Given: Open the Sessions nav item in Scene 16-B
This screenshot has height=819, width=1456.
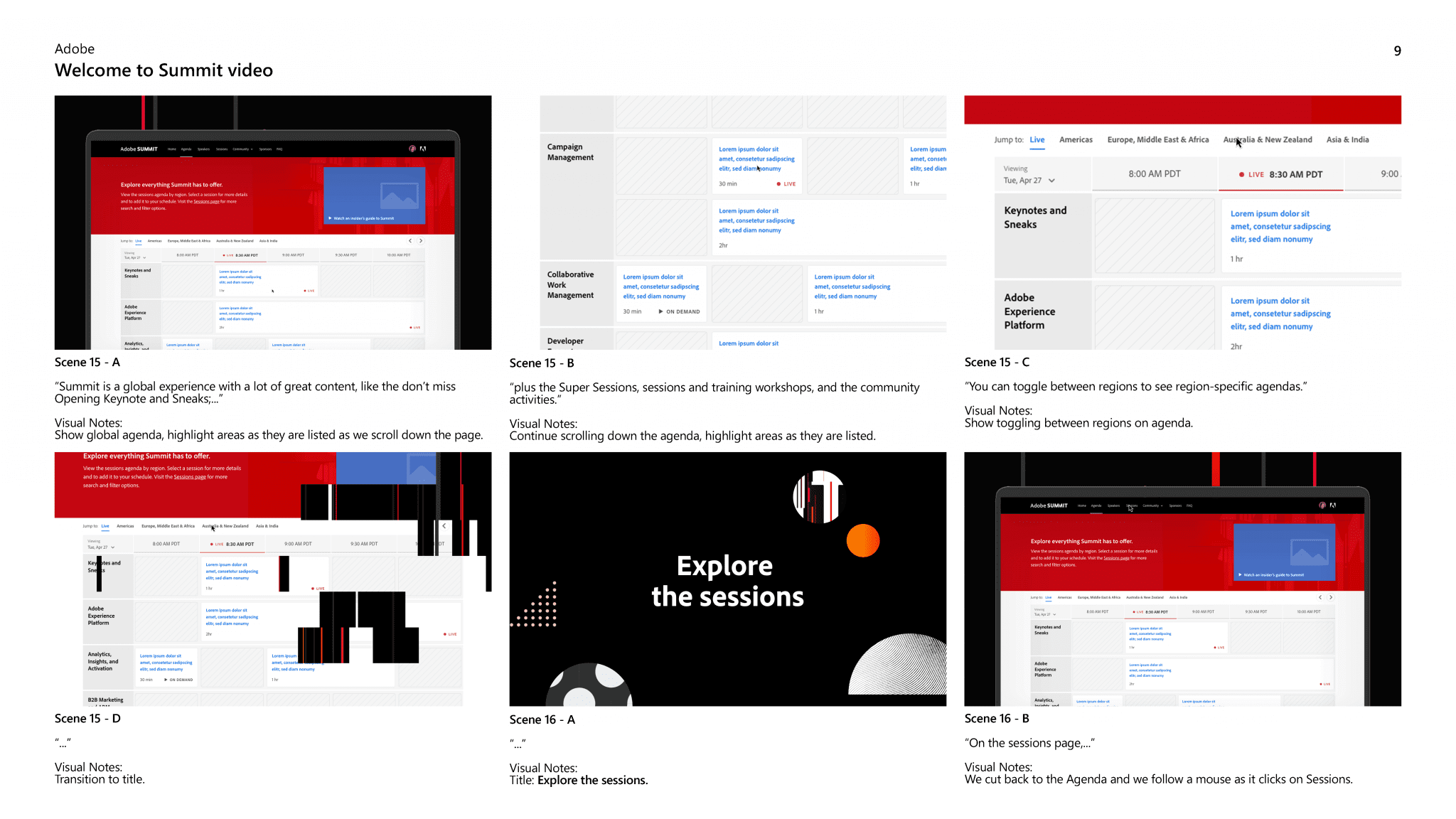Looking at the screenshot, I should click(x=1132, y=505).
